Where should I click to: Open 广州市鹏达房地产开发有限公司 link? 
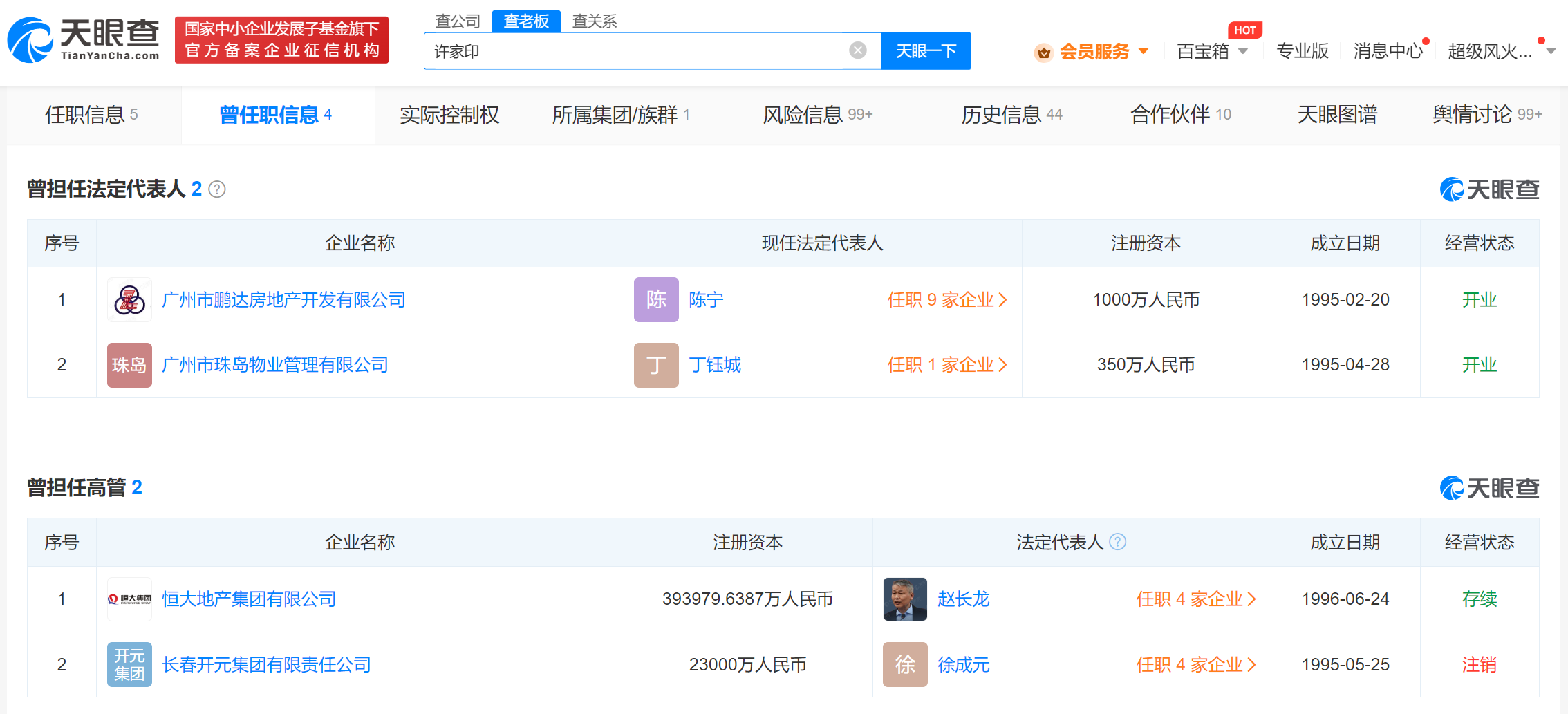point(283,300)
